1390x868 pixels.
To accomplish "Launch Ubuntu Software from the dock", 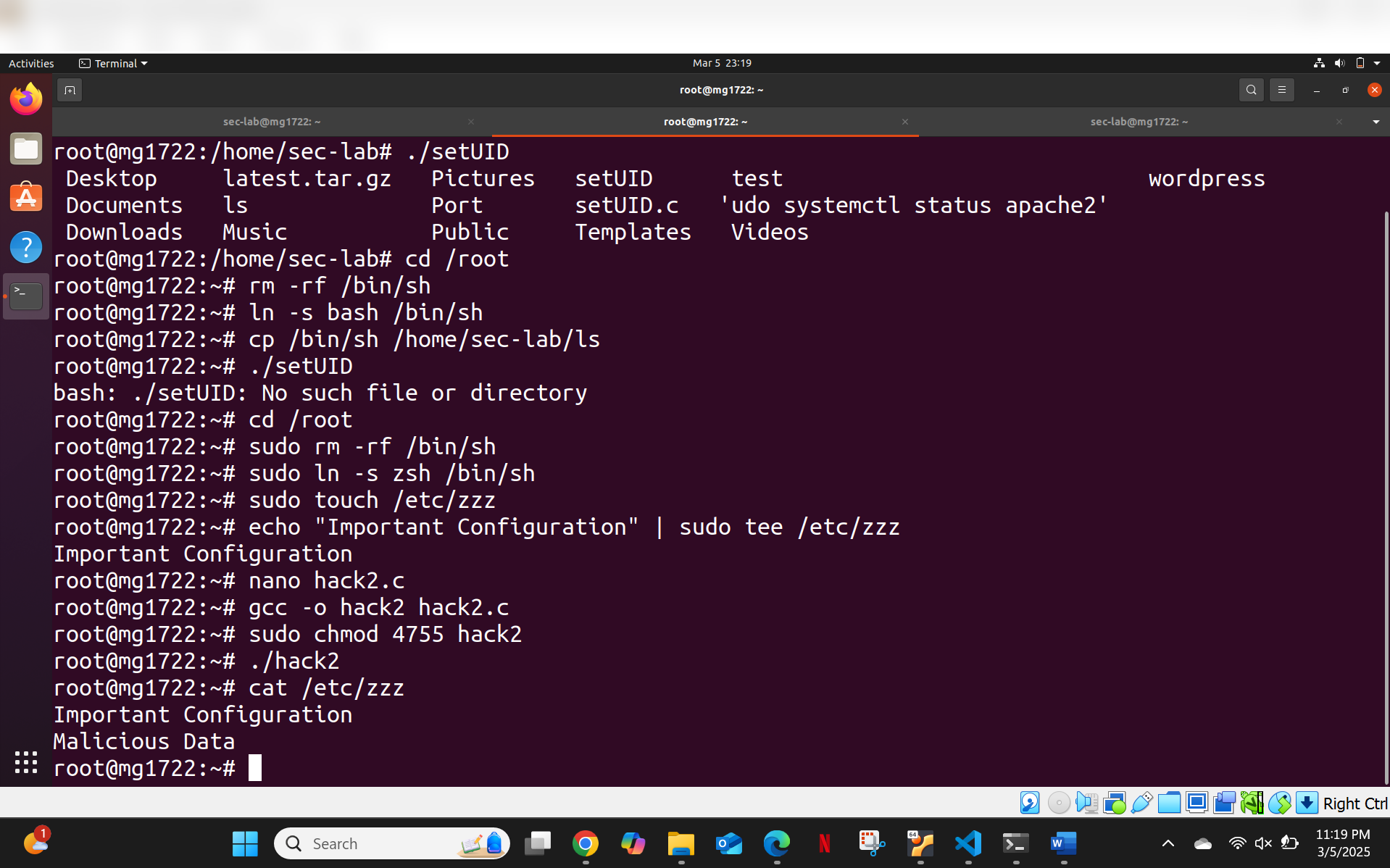I will point(26,198).
